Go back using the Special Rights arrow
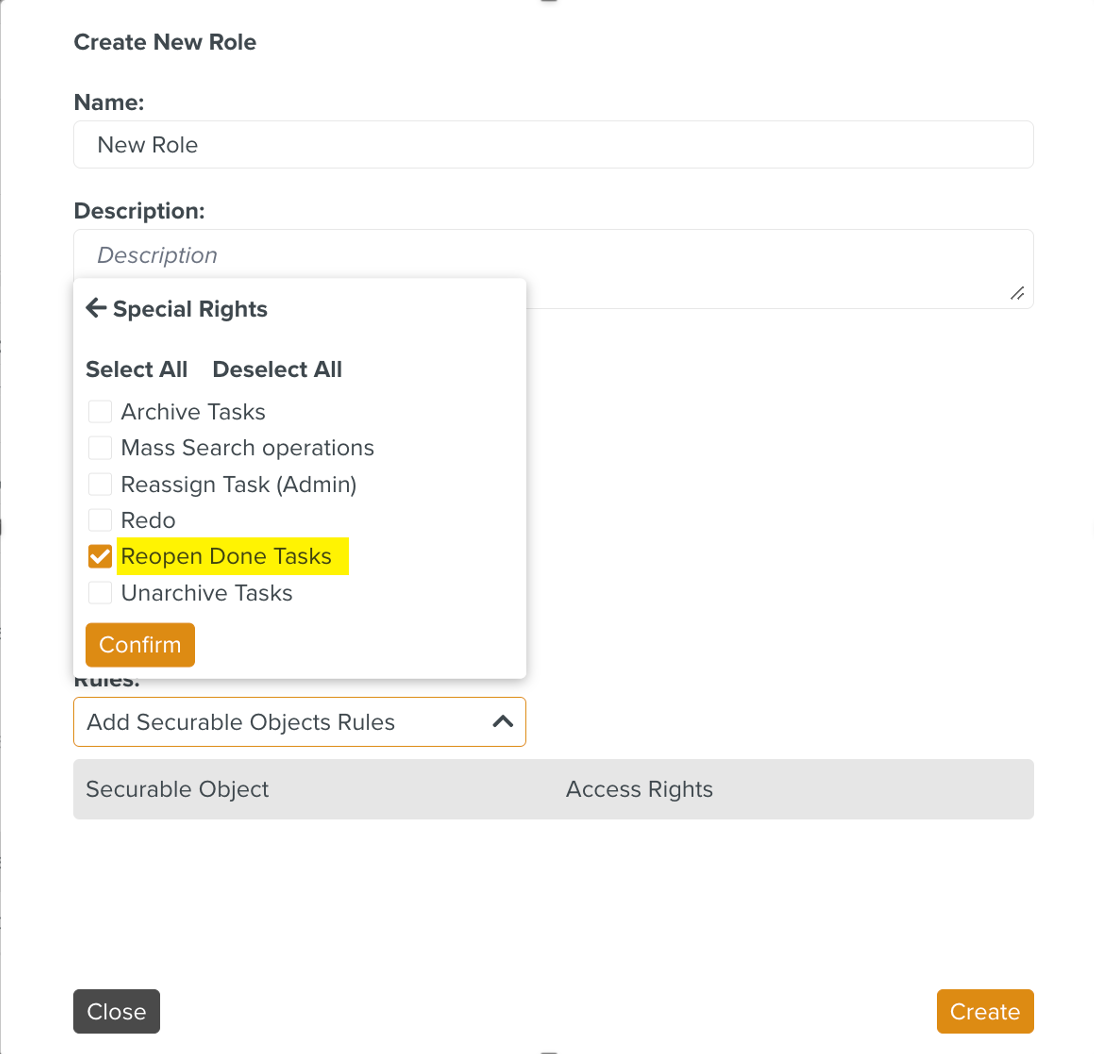The height and width of the screenshot is (1054, 1094). 96,309
